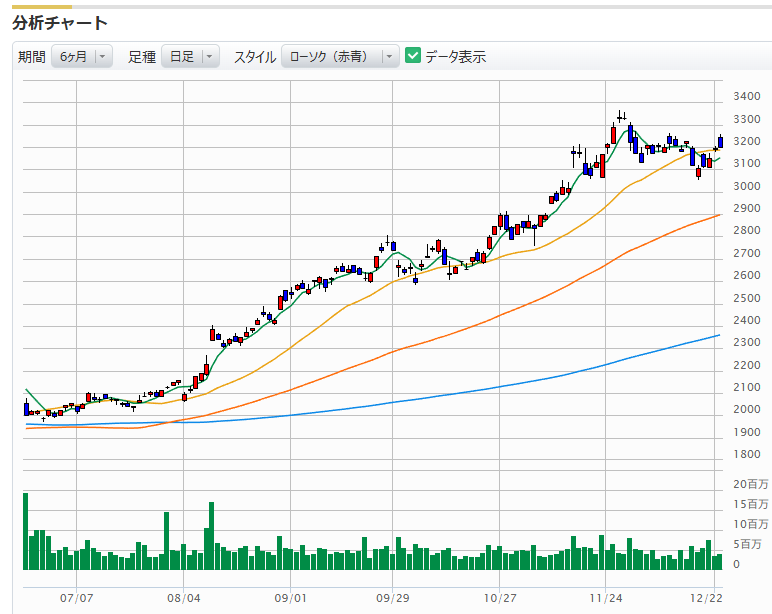Open the 期間 dropdown showing 6ヶ月
Image resolution: width=772 pixels, height=614 pixels.
(x=82, y=57)
